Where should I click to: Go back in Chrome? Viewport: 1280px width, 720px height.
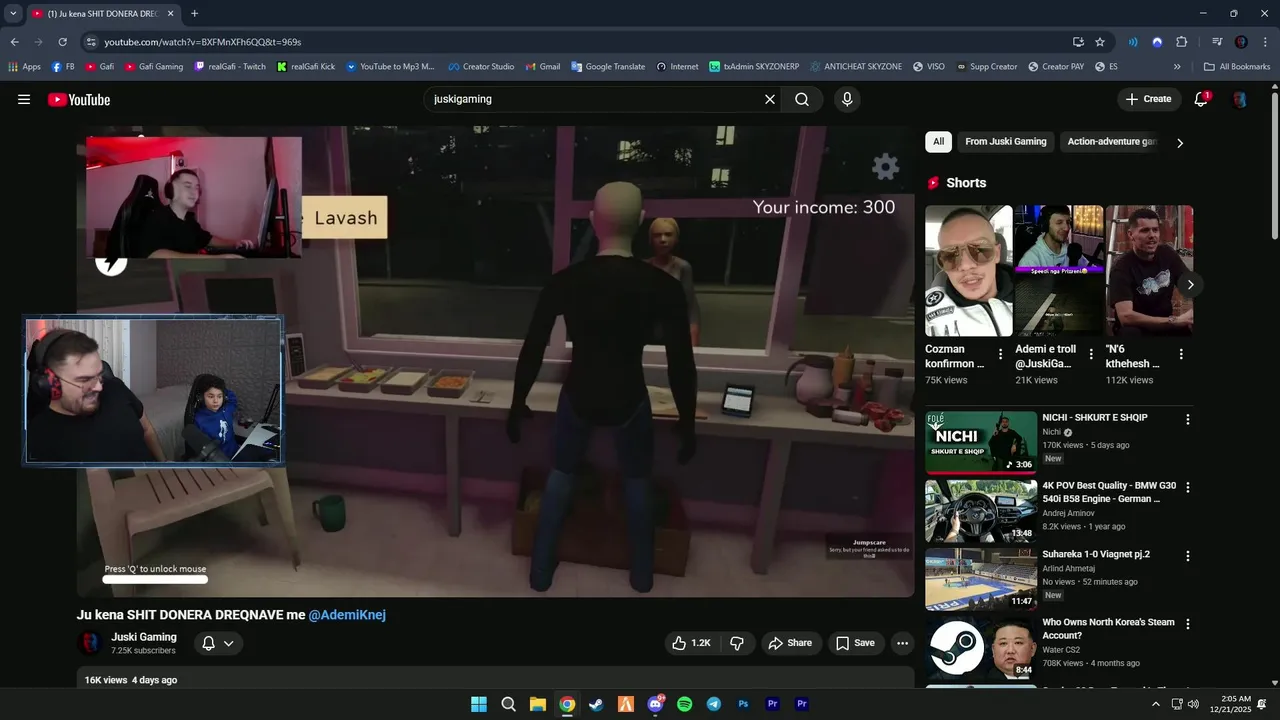pos(14,42)
